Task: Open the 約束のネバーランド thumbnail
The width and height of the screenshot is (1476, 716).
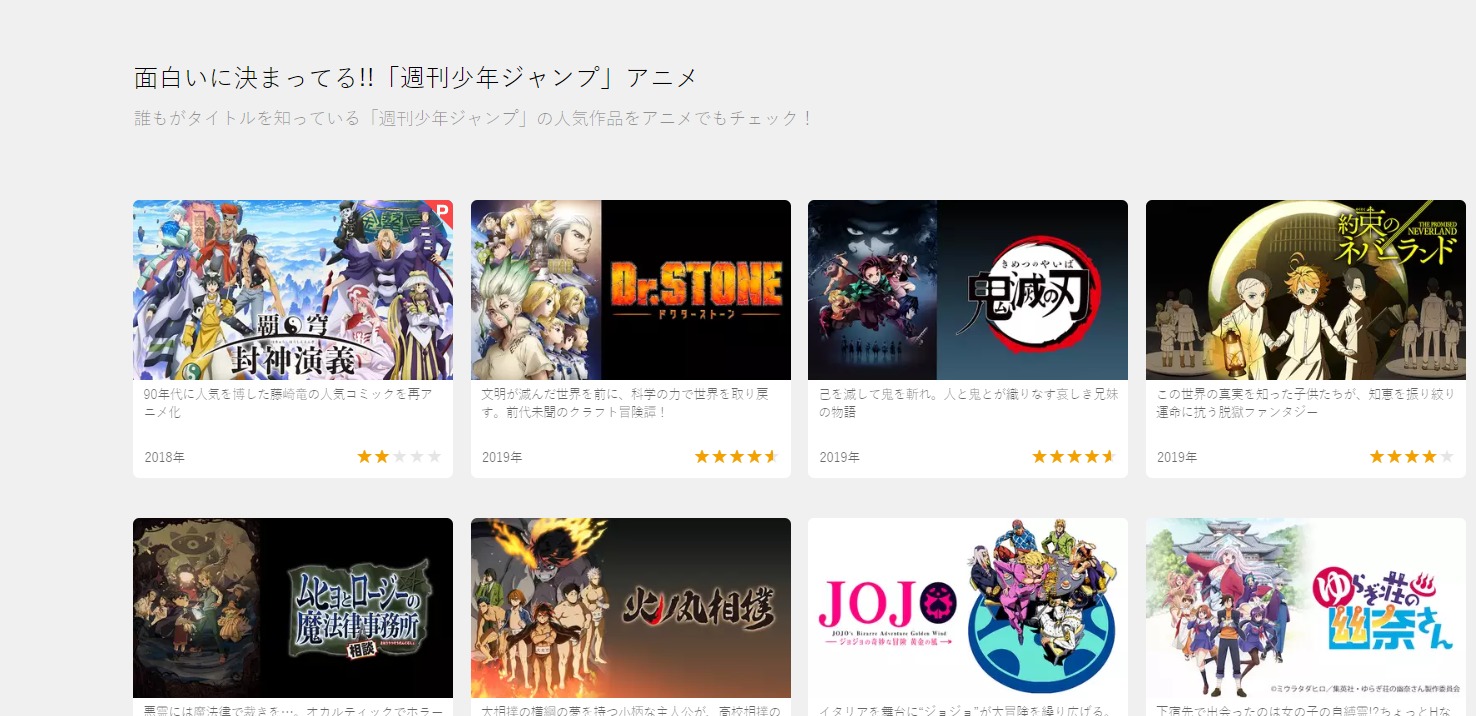Action: (x=1306, y=290)
